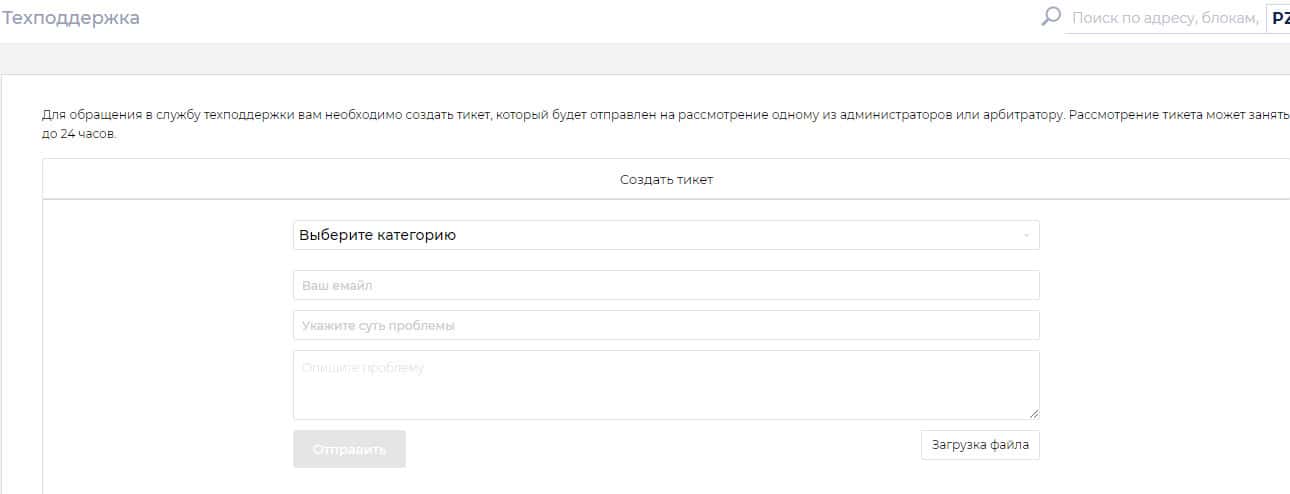Click the magnifying glass search icon
1290x494 pixels.
pyautogui.click(x=1051, y=17)
